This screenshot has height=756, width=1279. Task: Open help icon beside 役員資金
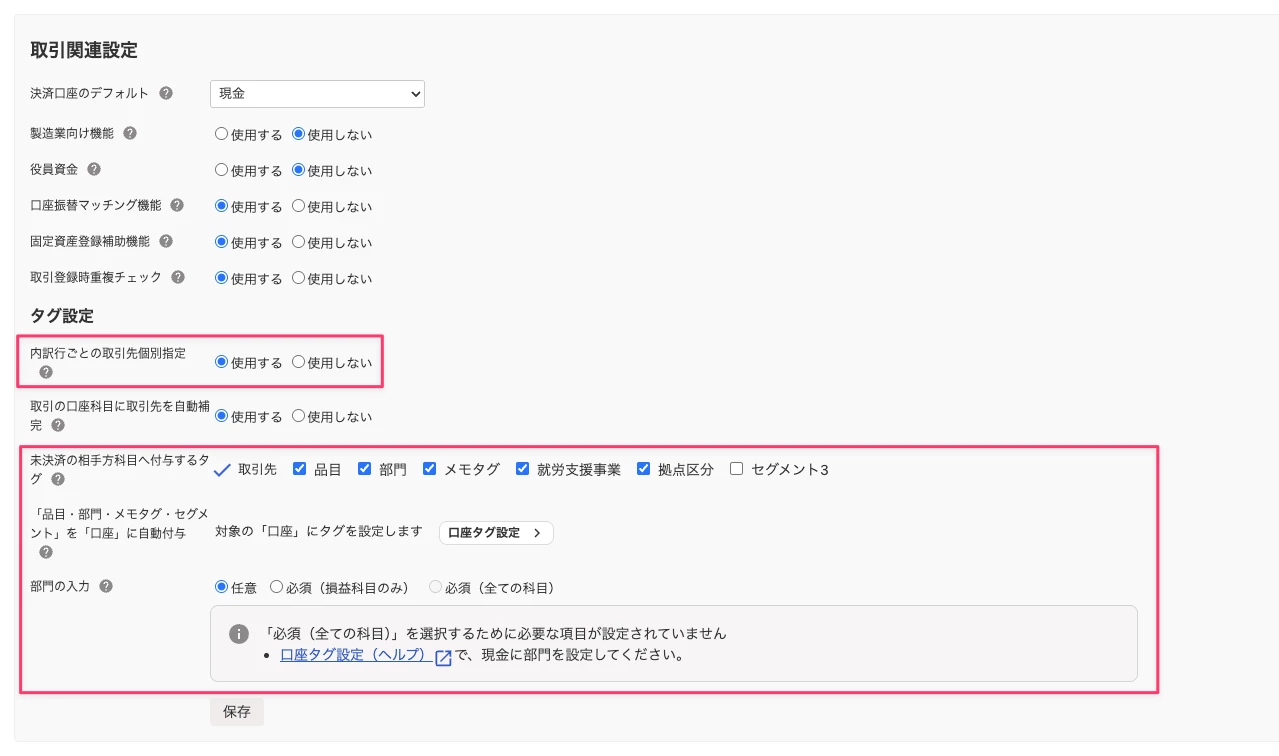point(94,169)
